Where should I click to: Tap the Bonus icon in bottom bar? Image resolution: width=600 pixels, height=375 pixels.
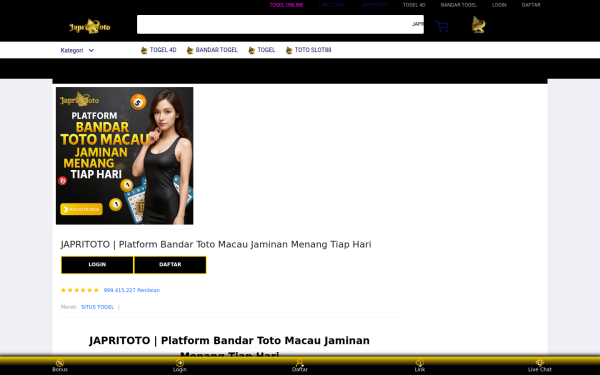click(60, 363)
